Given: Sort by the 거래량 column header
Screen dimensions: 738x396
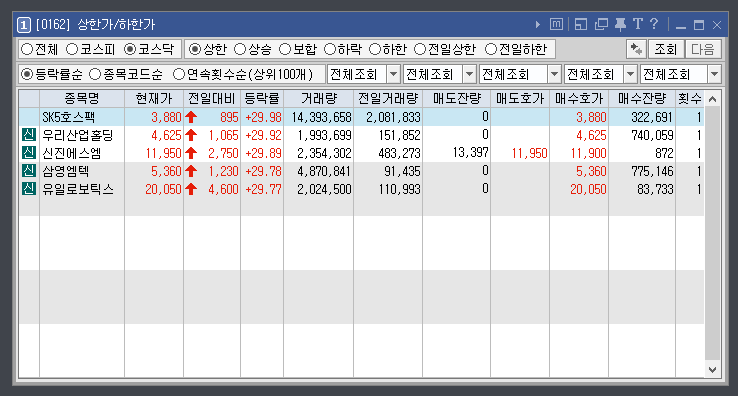Looking at the screenshot, I should 319,98.
